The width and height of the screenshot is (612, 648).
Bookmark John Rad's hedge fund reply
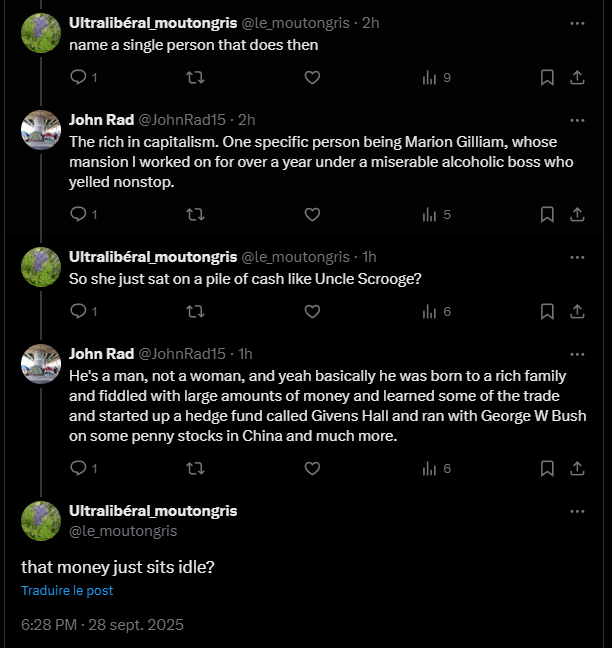pos(547,468)
